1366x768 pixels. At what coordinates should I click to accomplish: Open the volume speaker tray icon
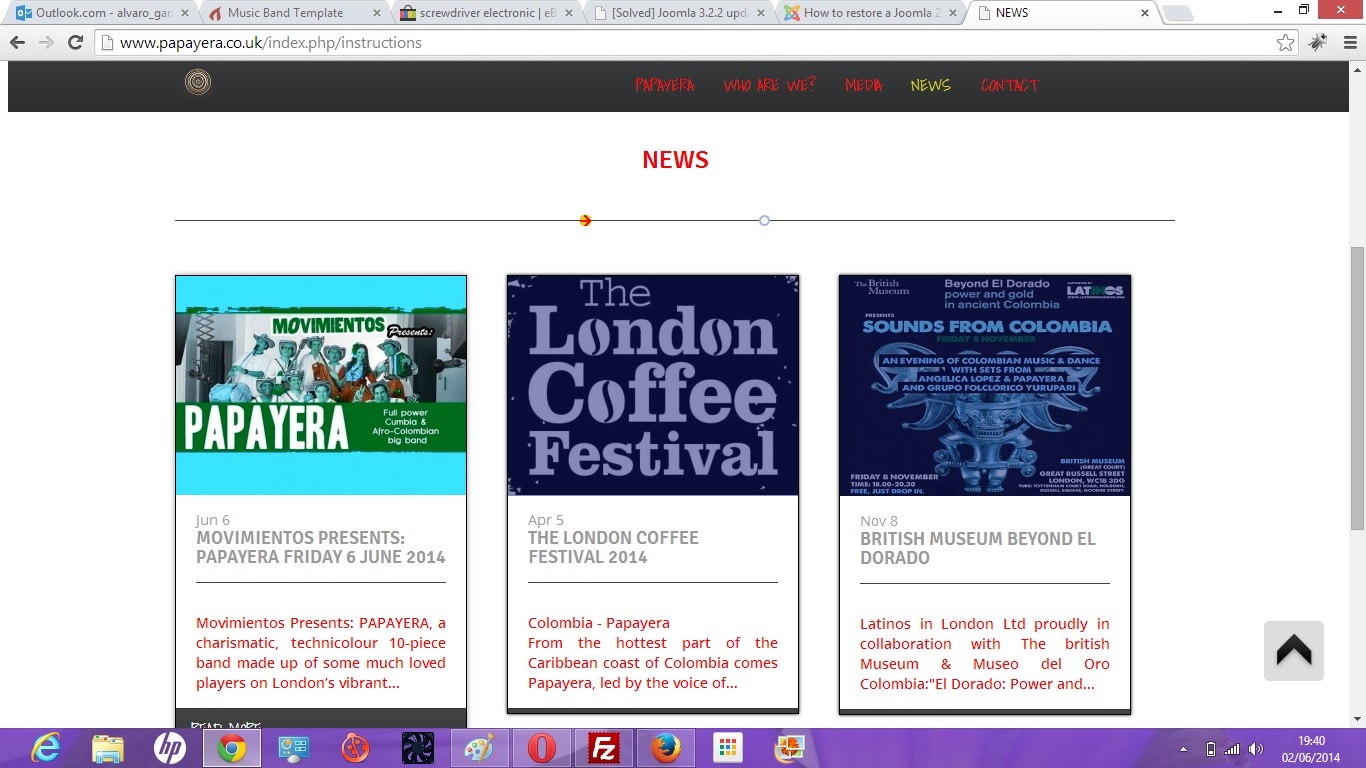point(1256,749)
